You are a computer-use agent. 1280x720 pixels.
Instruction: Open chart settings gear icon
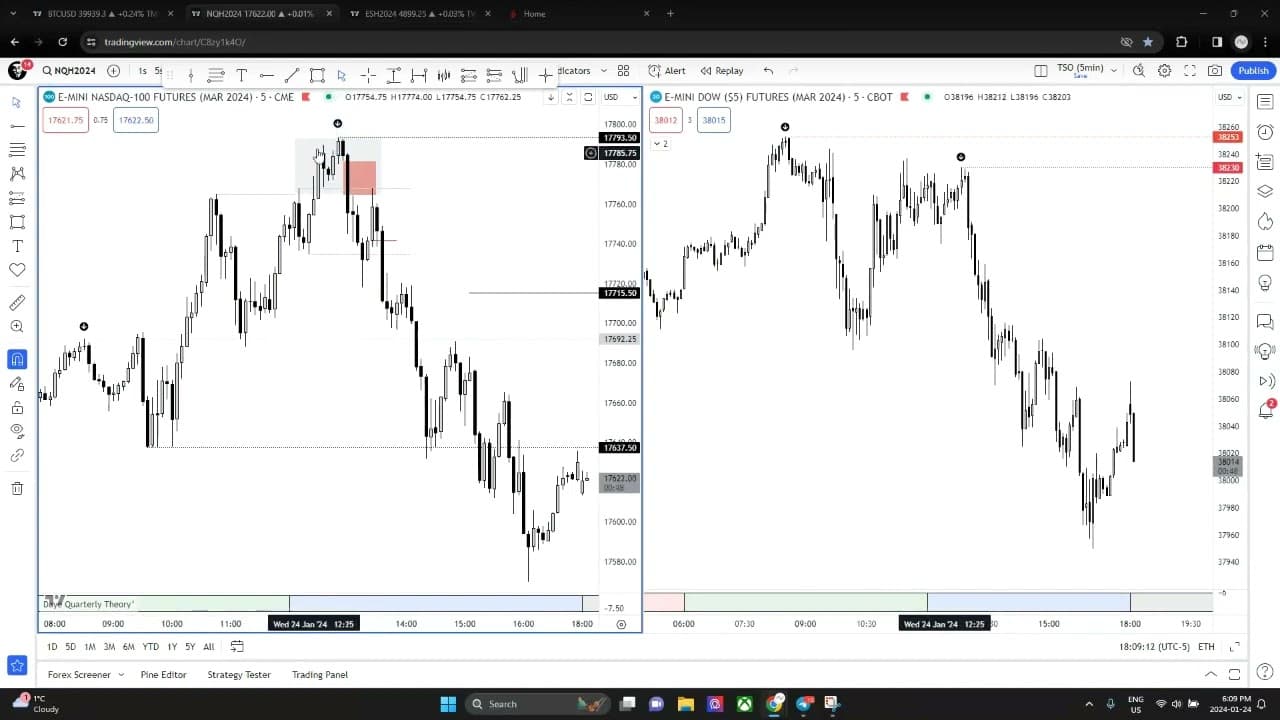1164,71
